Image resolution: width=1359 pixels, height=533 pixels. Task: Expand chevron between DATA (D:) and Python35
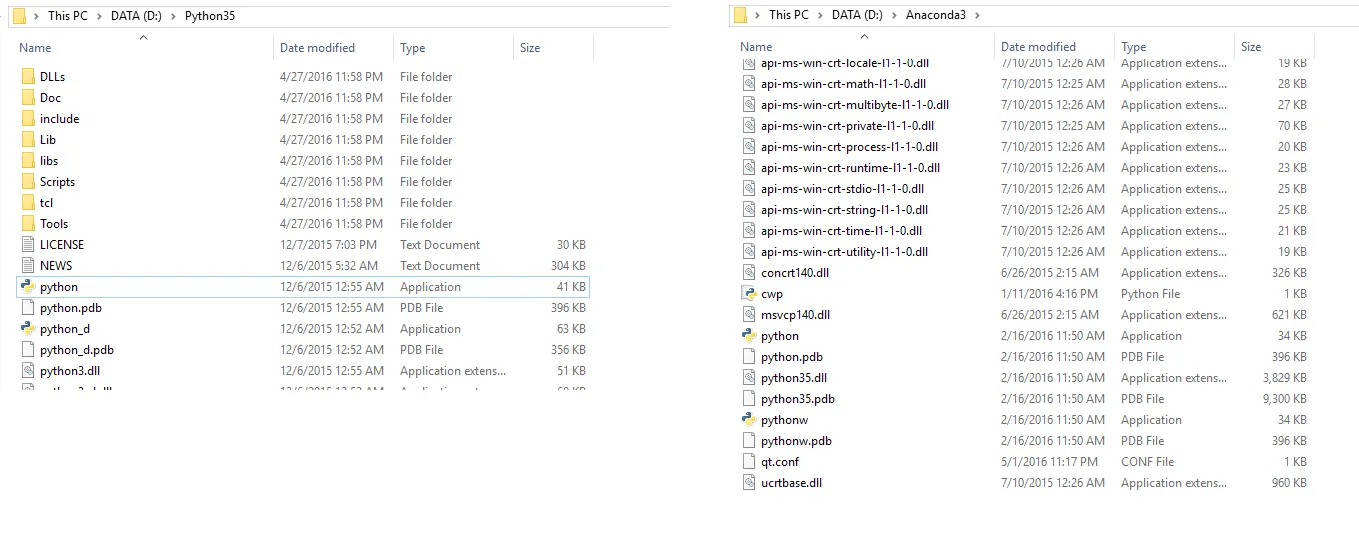click(175, 16)
